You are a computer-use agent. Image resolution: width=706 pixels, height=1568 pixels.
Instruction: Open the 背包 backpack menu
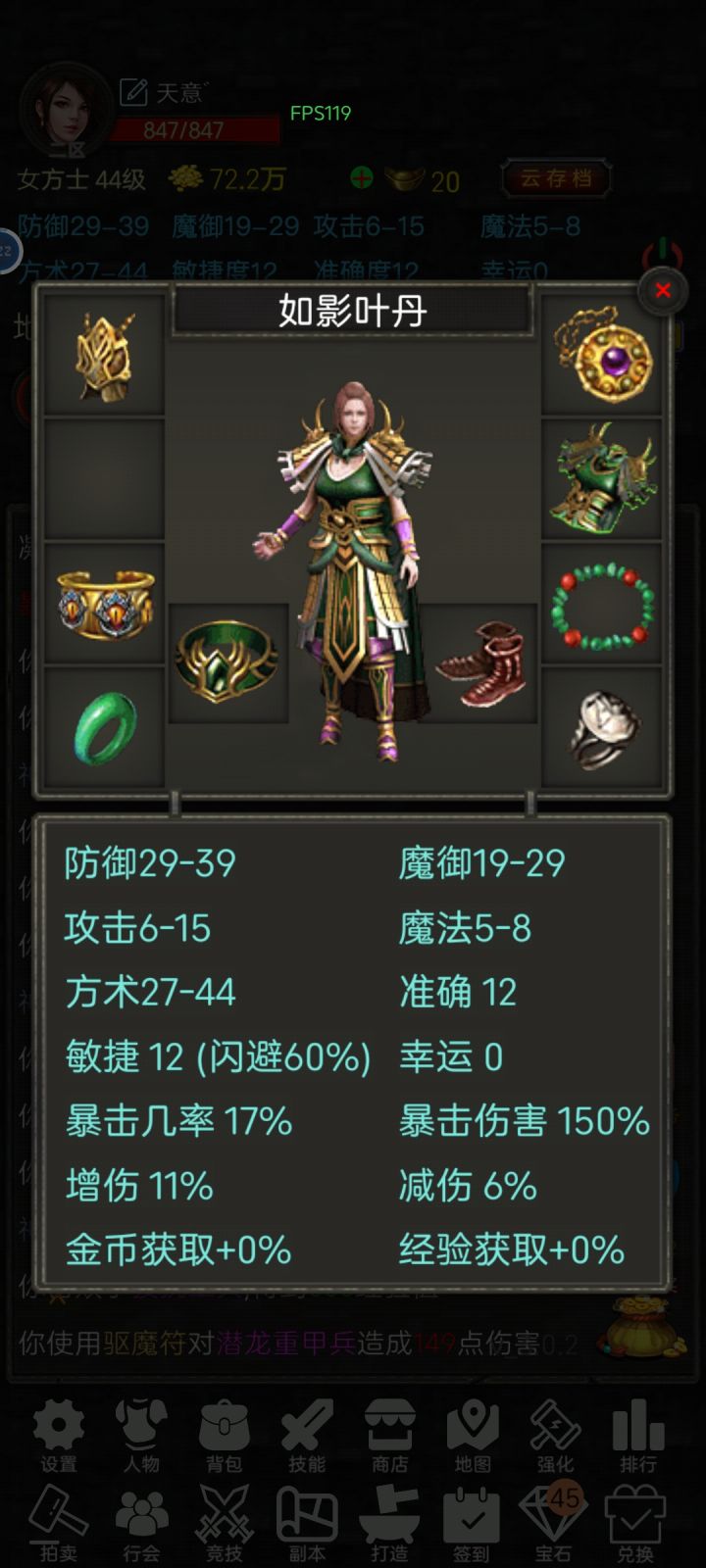click(224, 1436)
